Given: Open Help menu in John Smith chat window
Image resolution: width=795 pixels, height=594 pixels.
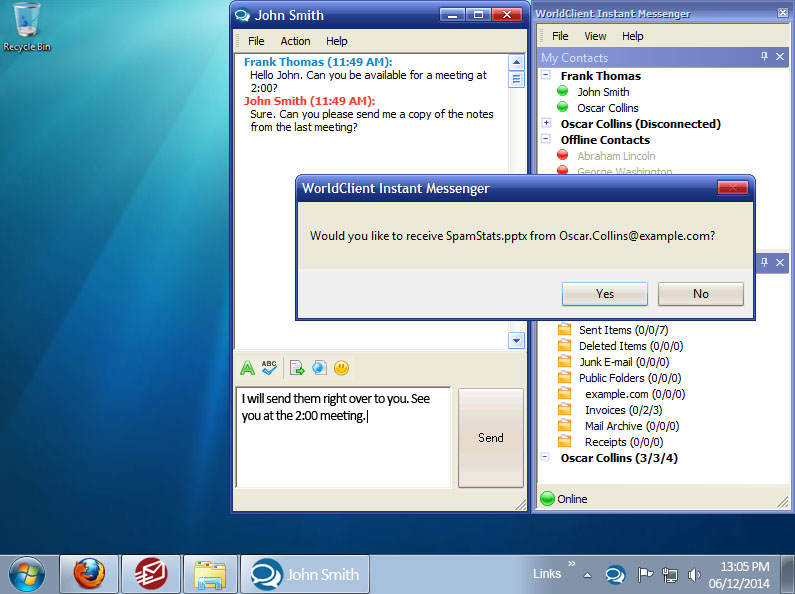Looking at the screenshot, I should click(x=337, y=41).
